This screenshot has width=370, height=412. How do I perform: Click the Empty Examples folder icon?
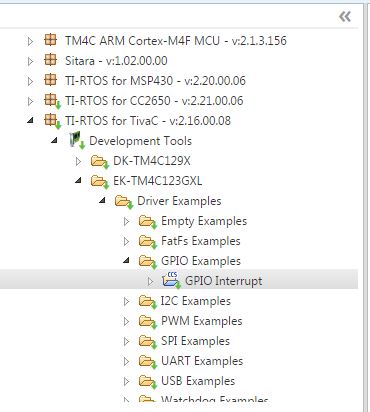coord(148,222)
